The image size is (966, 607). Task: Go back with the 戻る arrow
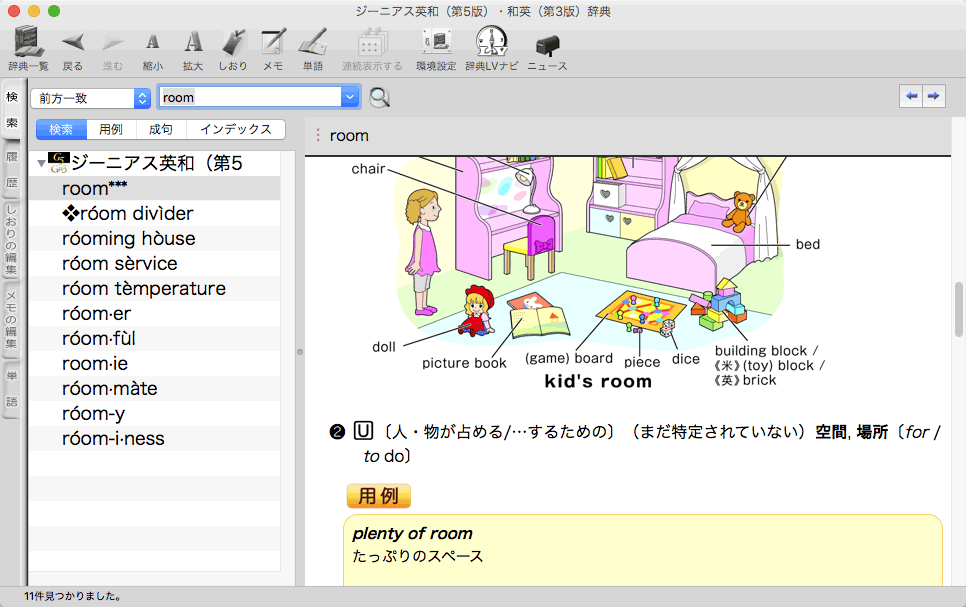click(73, 49)
